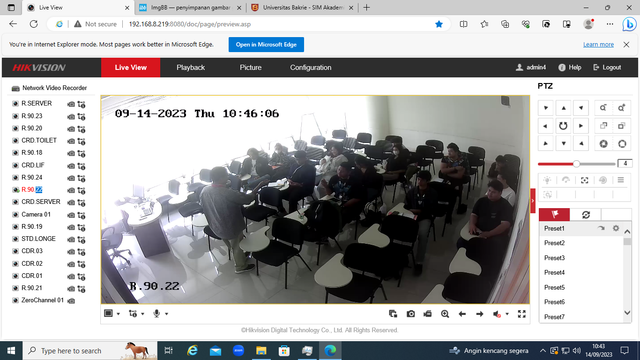Start recording with the video recorder icon

coord(427,314)
